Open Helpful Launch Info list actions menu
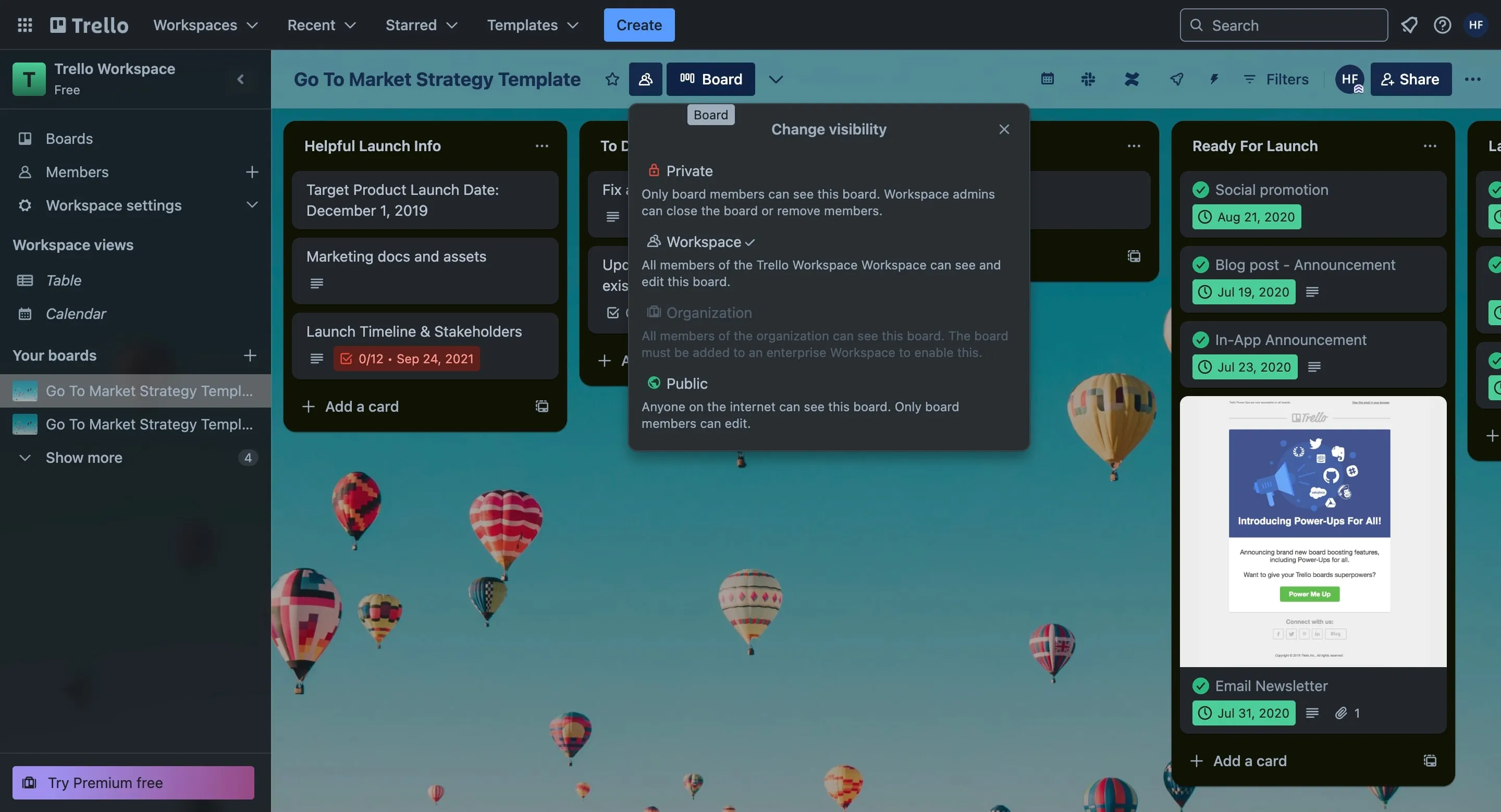This screenshot has width=1501, height=812. click(542, 145)
